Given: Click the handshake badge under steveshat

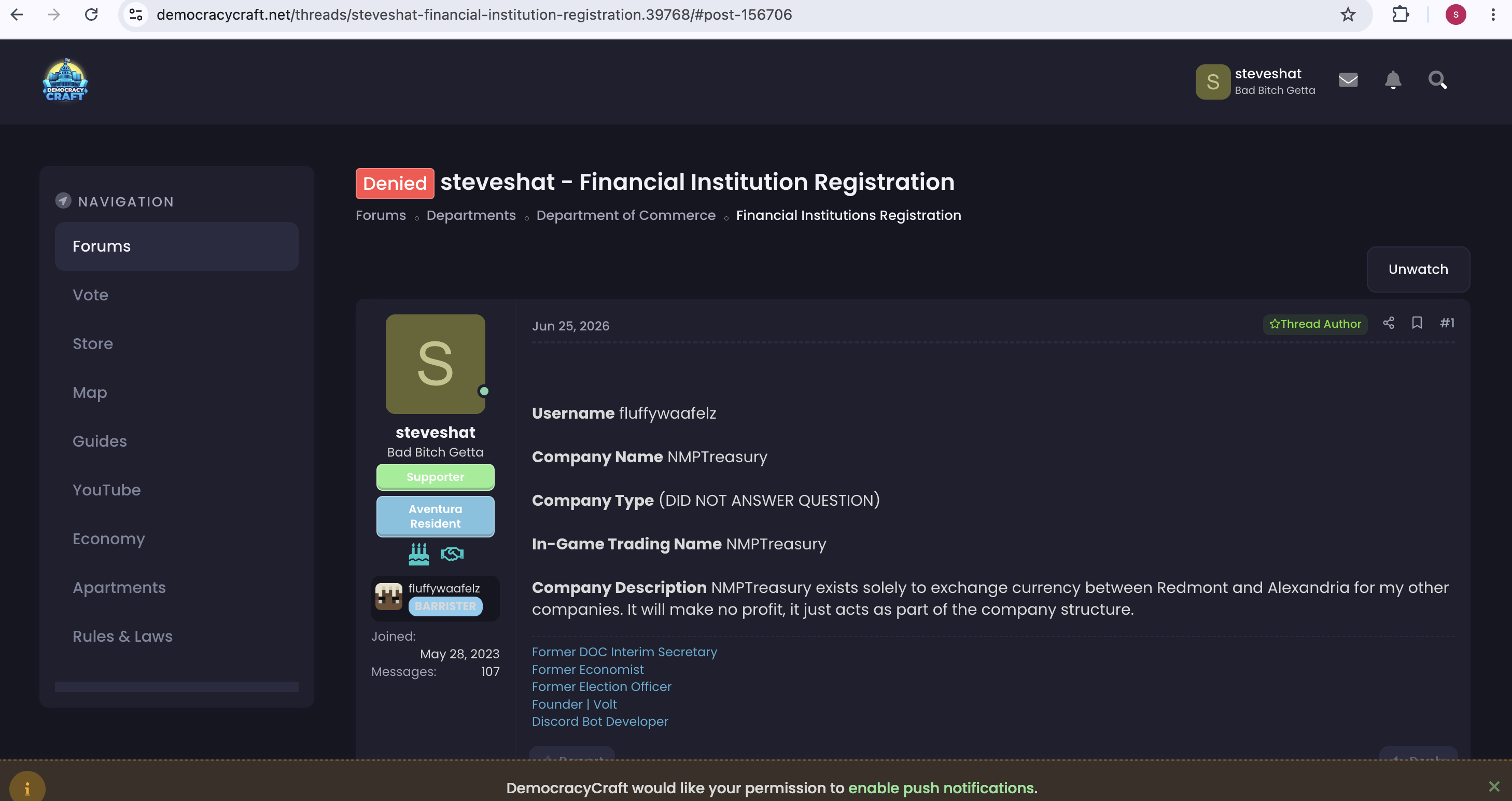Looking at the screenshot, I should click(x=452, y=554).
